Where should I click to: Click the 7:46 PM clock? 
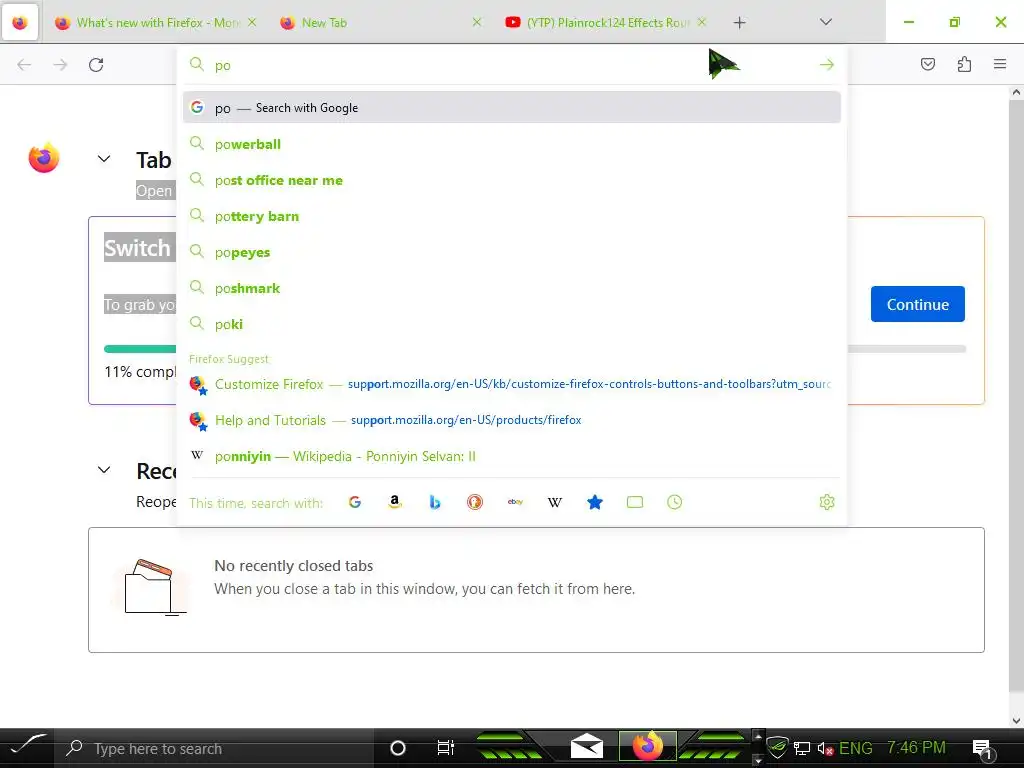point(916,747)
